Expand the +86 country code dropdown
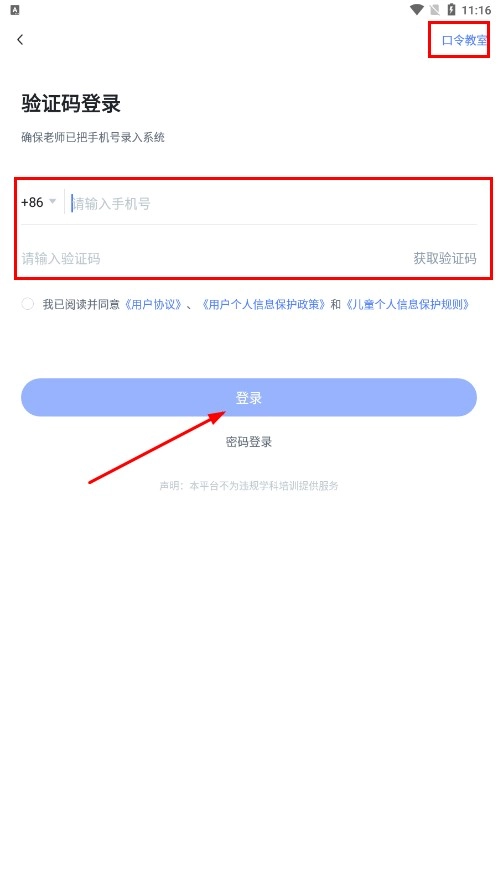This screenshot has height=885, width=498. (x=38, y=202)
